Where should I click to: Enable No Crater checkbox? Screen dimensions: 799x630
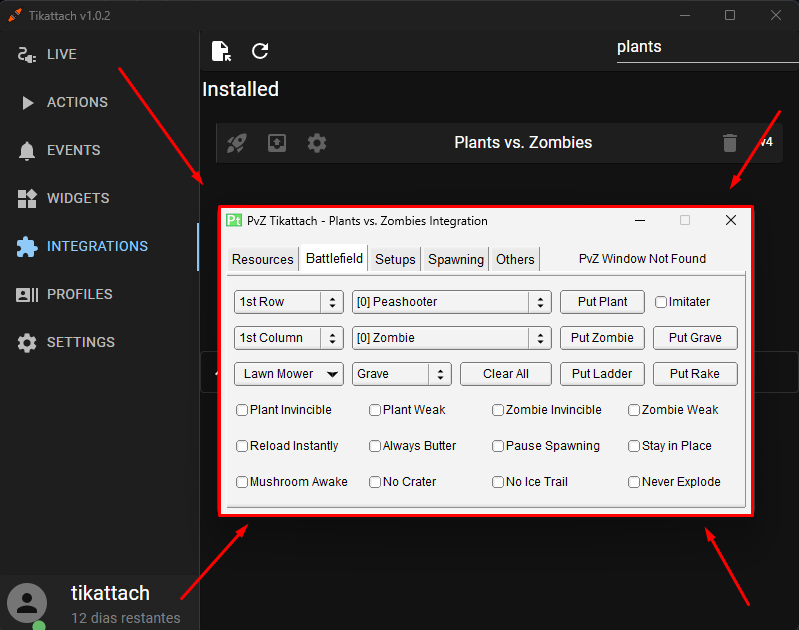pyautogui.click(x=375, y=482)
